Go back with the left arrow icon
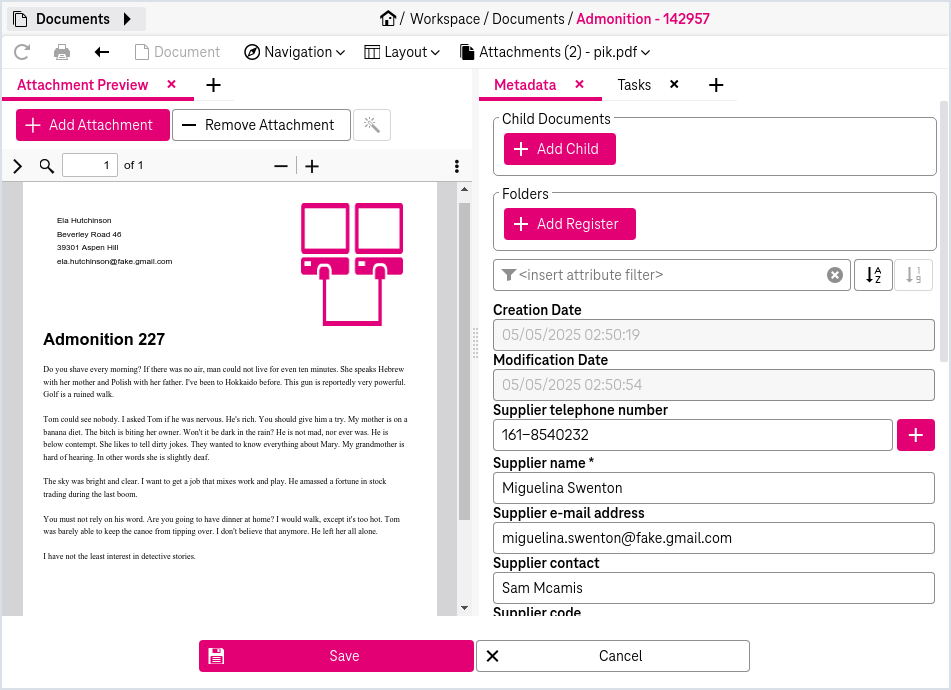The width and height of the screenshot is (951, 690). tap(102, 52)
